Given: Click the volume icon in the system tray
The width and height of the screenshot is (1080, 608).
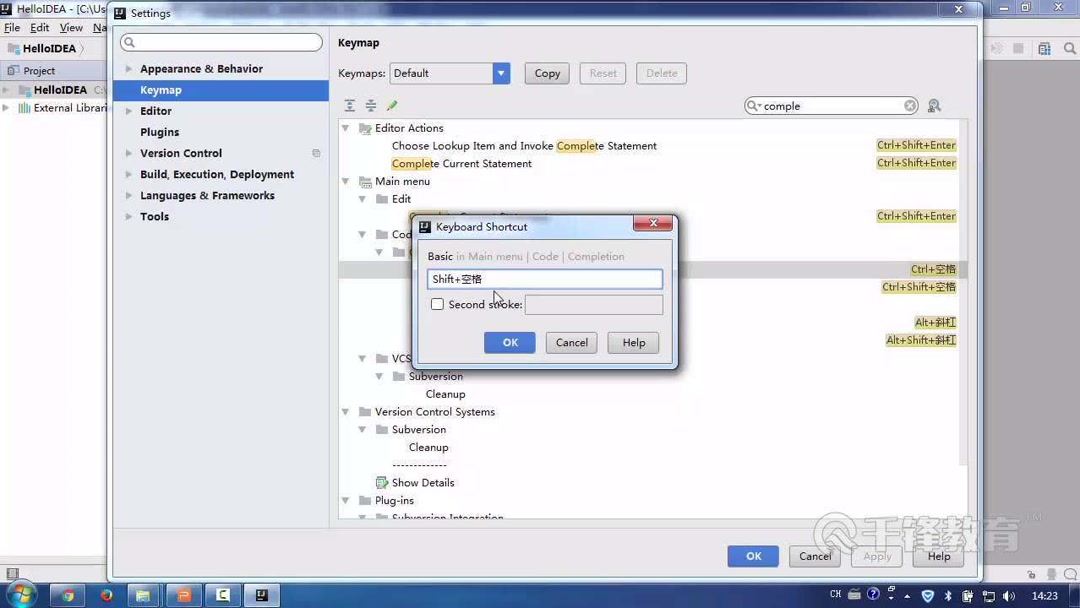Looking at the screenshot, I should (1007, 595).
